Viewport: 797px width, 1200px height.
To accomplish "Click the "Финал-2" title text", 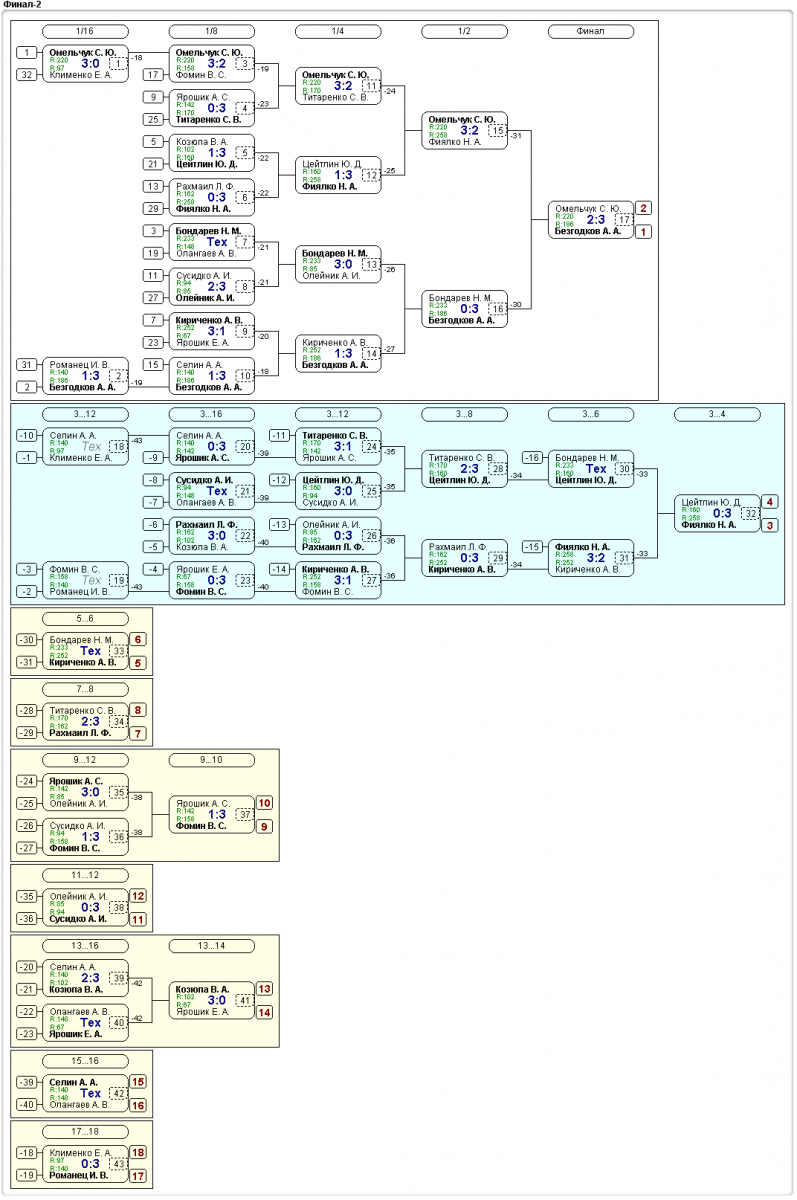I will (22, 6).
